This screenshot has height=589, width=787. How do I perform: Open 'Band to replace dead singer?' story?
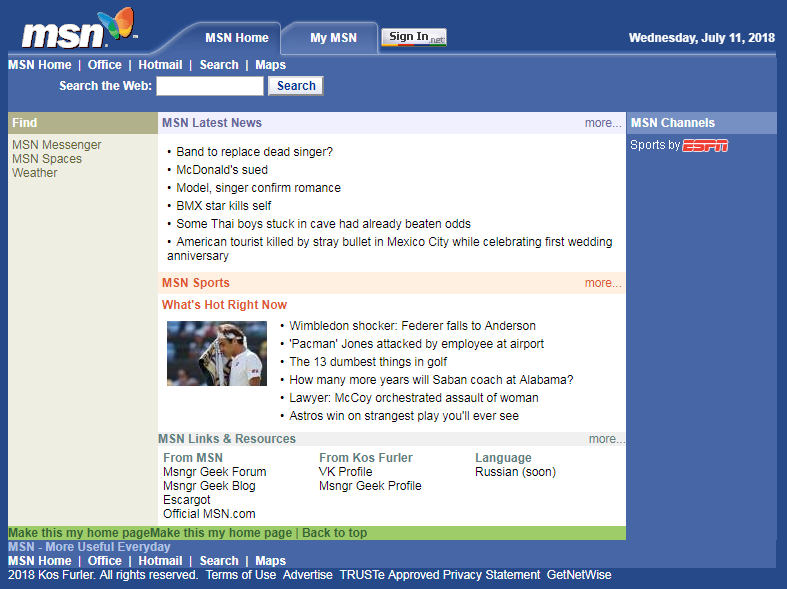tap(254, 152)
